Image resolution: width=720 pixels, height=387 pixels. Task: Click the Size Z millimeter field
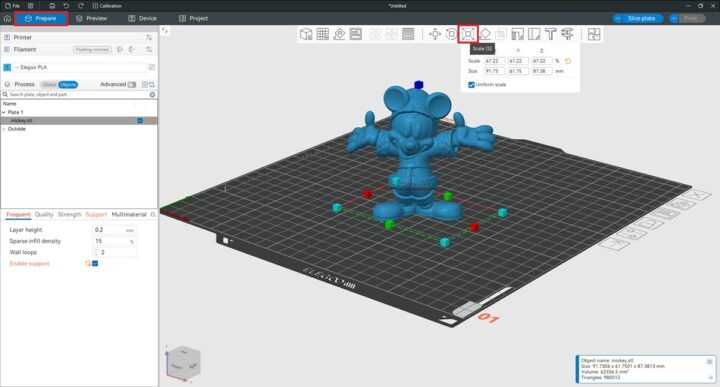pyautogui.click(x=541, y=71)
